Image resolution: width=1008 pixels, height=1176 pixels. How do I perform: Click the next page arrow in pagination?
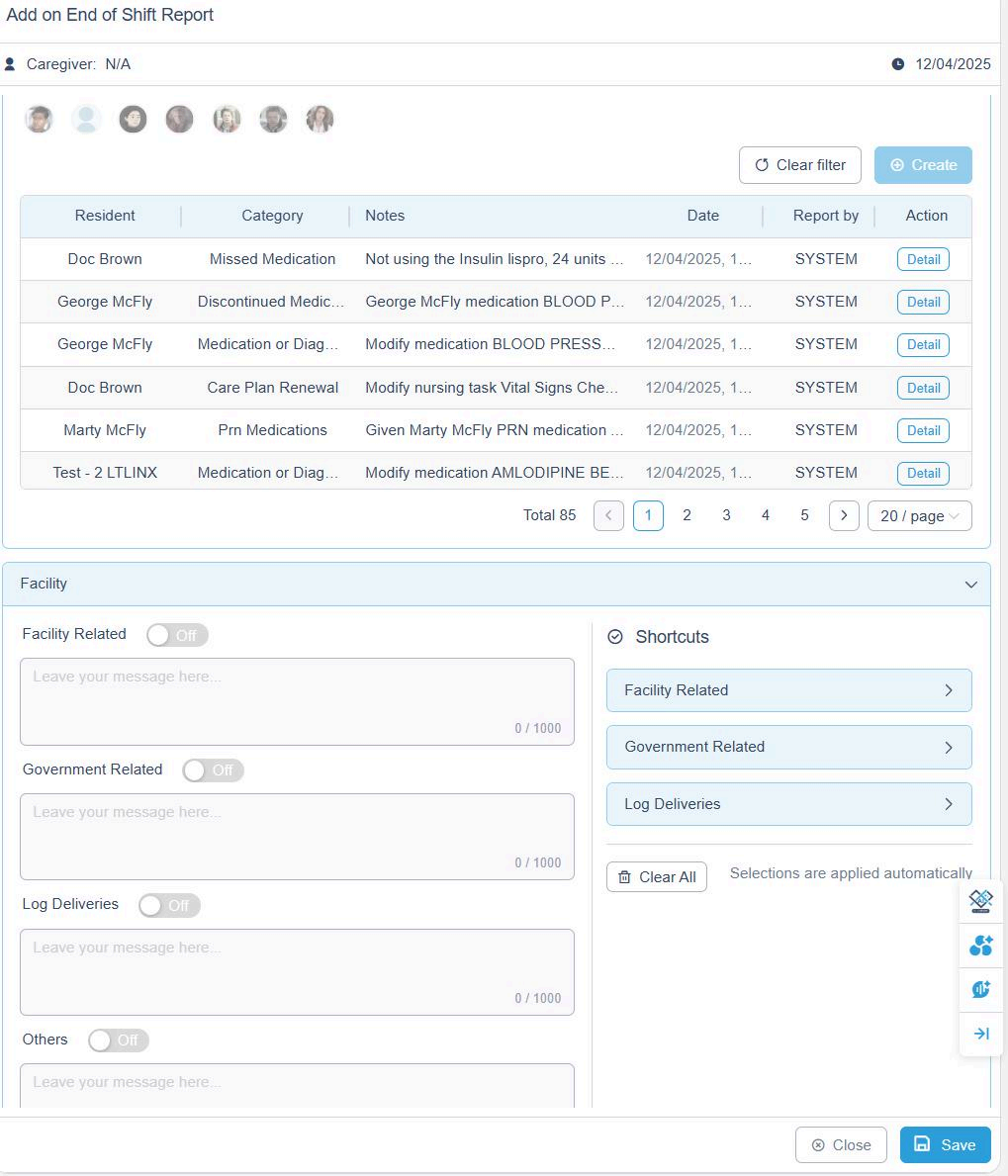point(843,515)
